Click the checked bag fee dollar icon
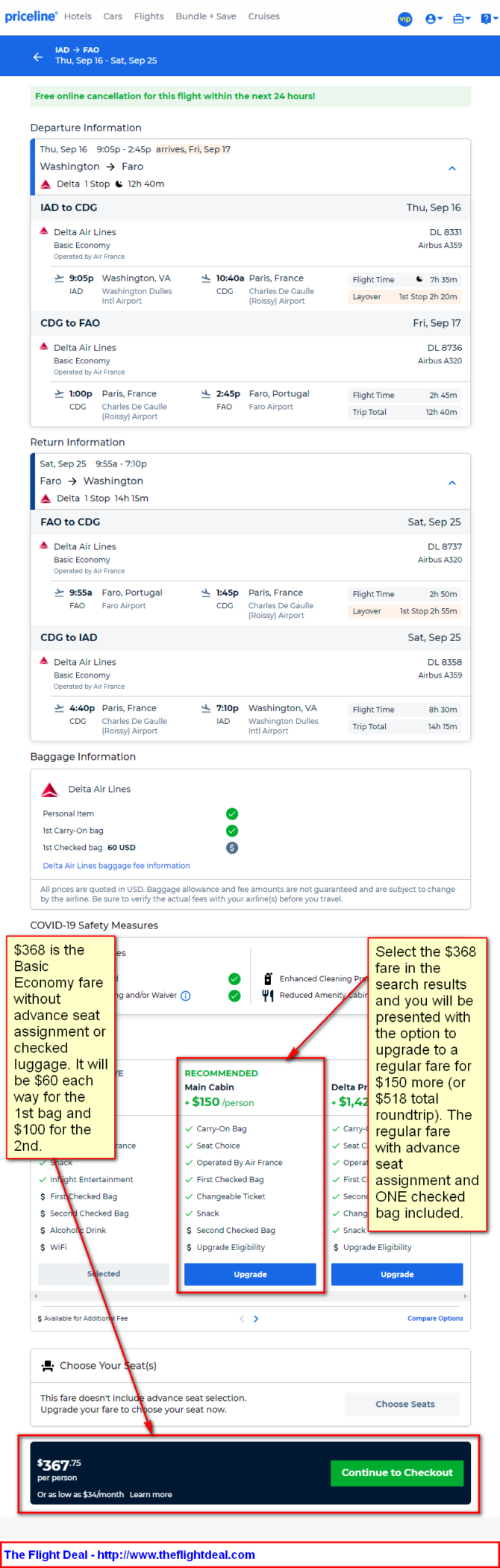 (232, 848)
